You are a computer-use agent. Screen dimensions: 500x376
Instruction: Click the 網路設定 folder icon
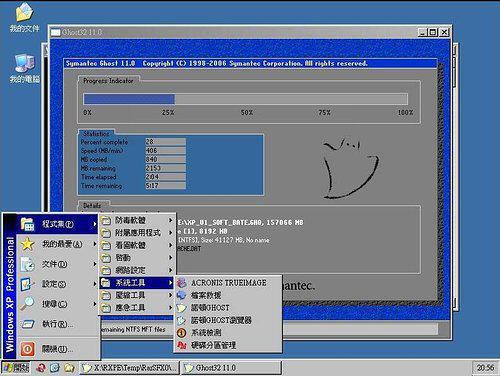click(x=106, y=270)
